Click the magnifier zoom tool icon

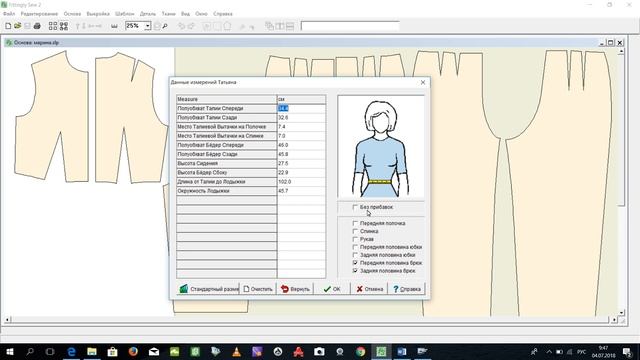165,26
